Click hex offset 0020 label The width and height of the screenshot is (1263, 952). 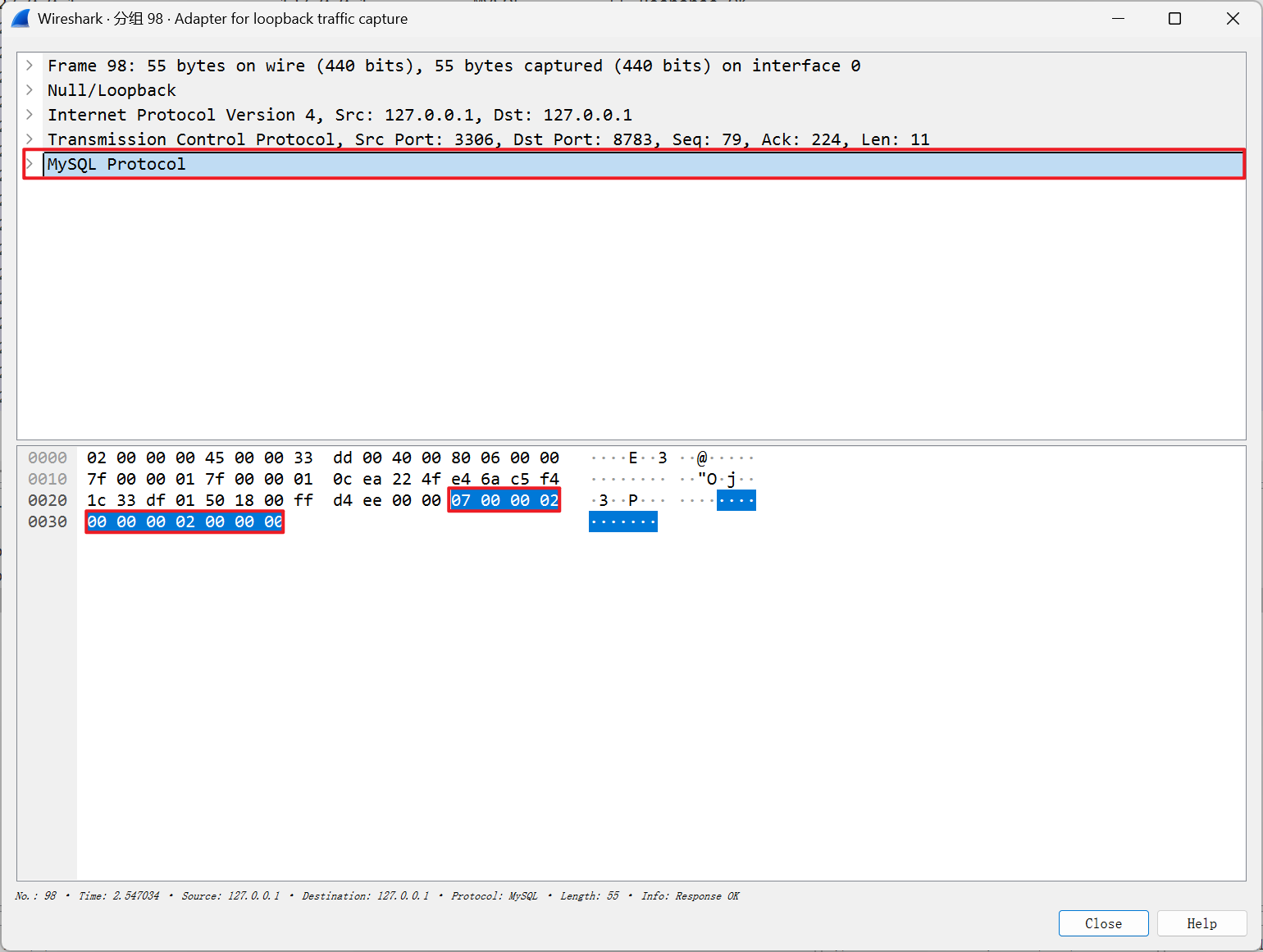click(48, 500)
